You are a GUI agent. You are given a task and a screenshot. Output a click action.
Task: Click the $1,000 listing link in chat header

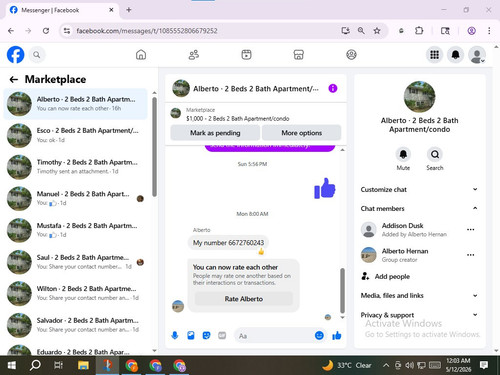click(237, 118)
